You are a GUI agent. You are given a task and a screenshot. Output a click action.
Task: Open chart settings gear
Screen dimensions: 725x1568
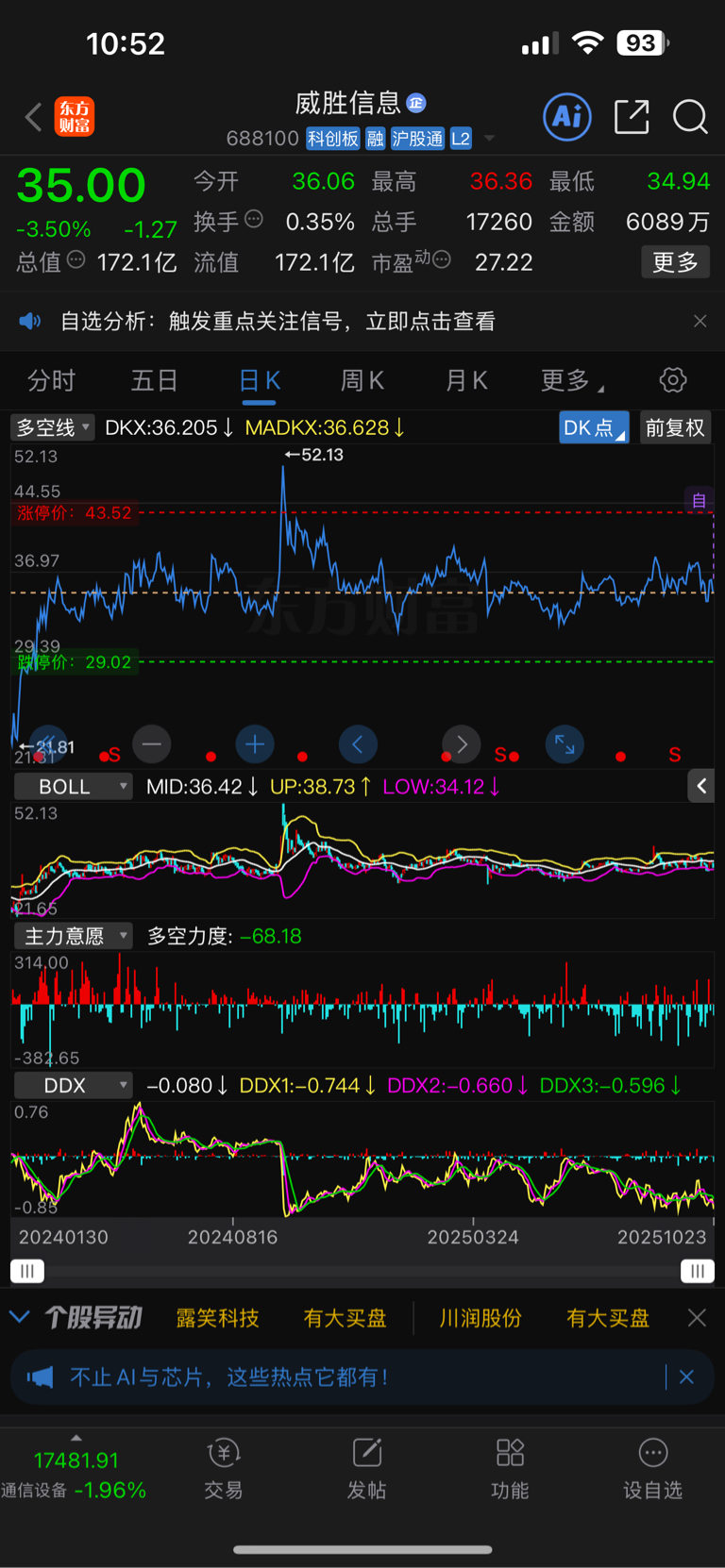[x=673, y=380]
